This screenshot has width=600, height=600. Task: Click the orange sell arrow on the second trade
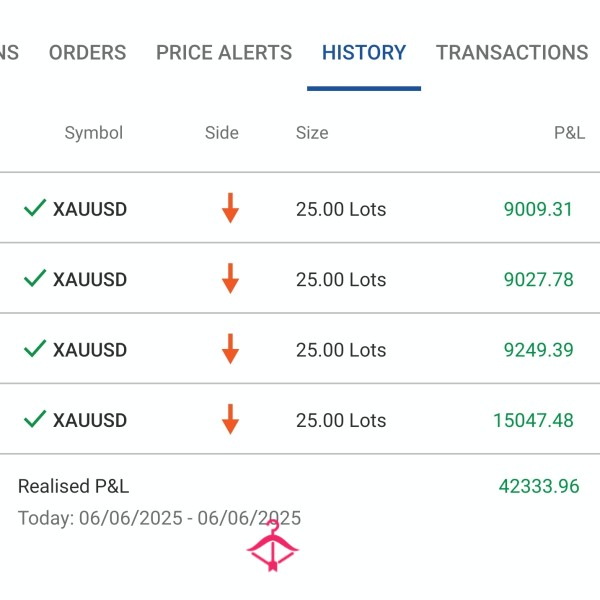[230, 278]
